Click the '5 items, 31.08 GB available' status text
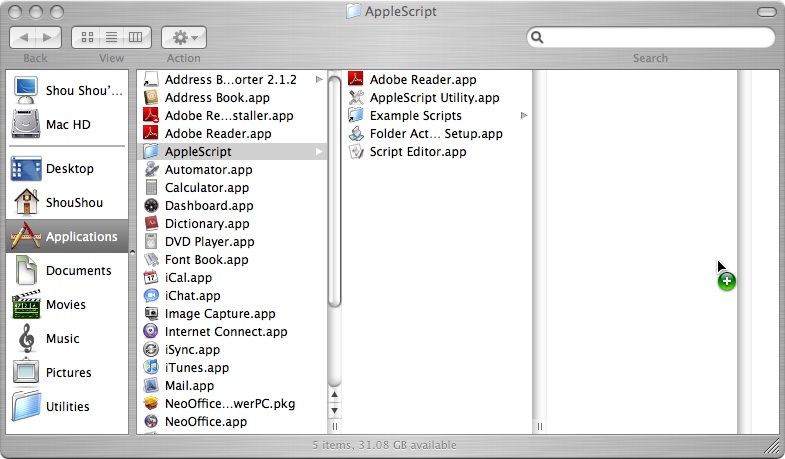Screen dimensions: 785x459 tap(384, 445)
